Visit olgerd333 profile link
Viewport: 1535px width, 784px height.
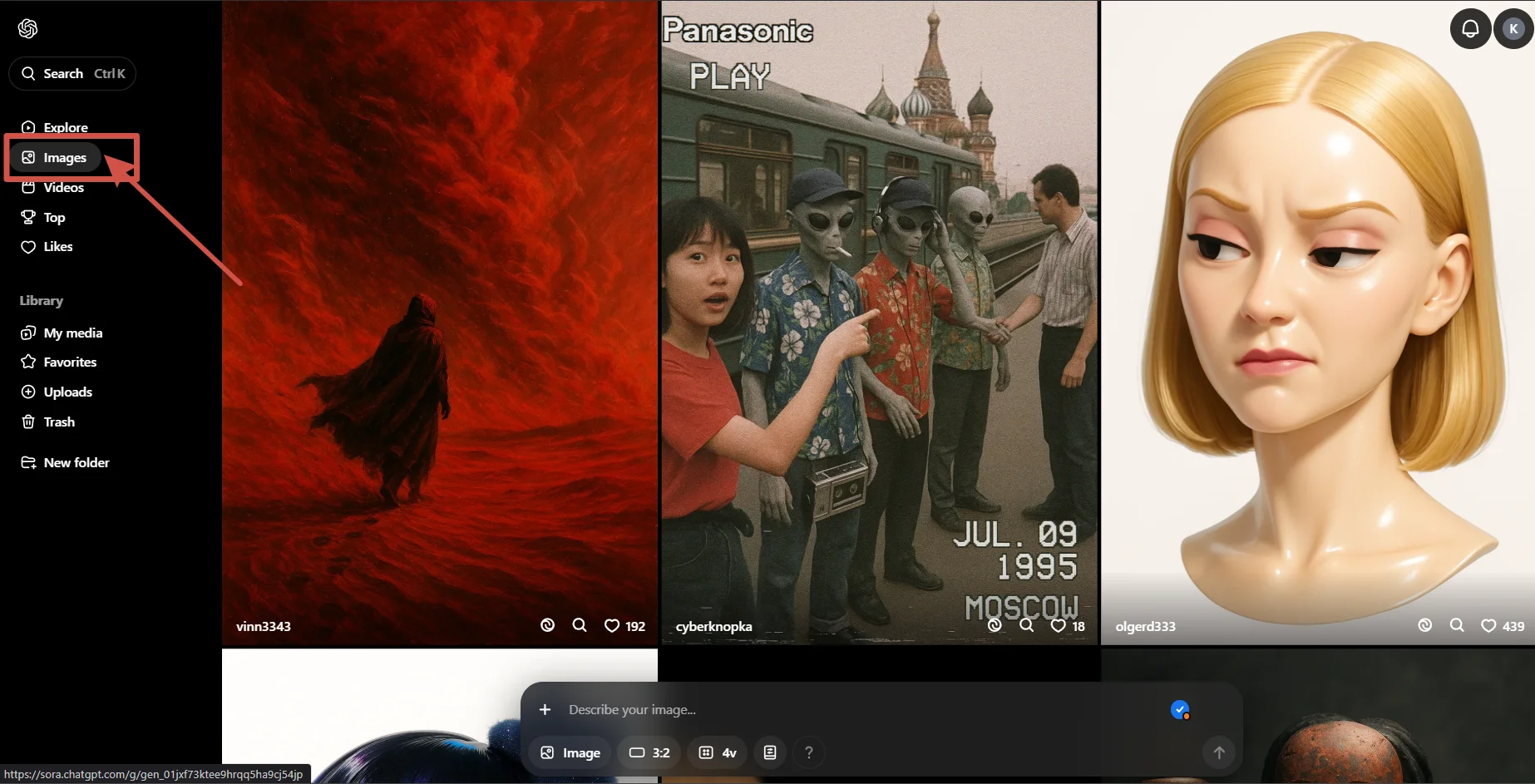(x=1145, y=626)
